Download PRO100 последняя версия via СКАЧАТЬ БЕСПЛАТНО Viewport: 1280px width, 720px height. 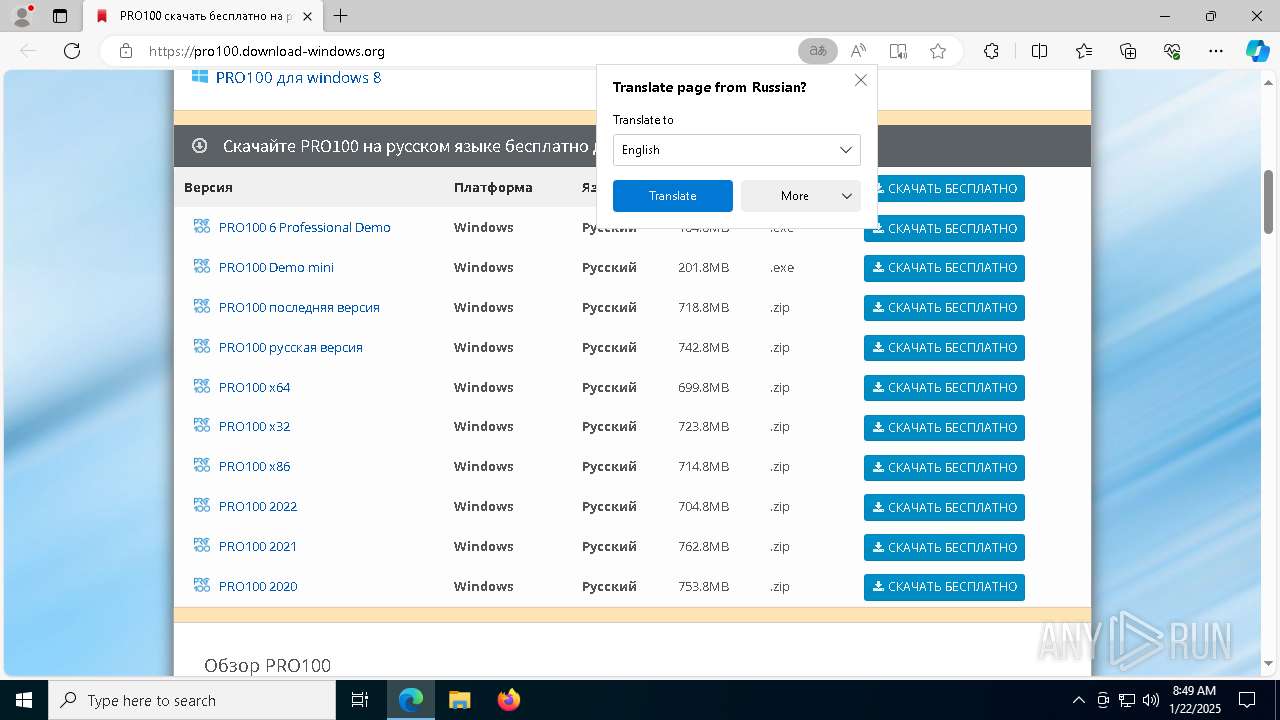[x=944, y=308]
